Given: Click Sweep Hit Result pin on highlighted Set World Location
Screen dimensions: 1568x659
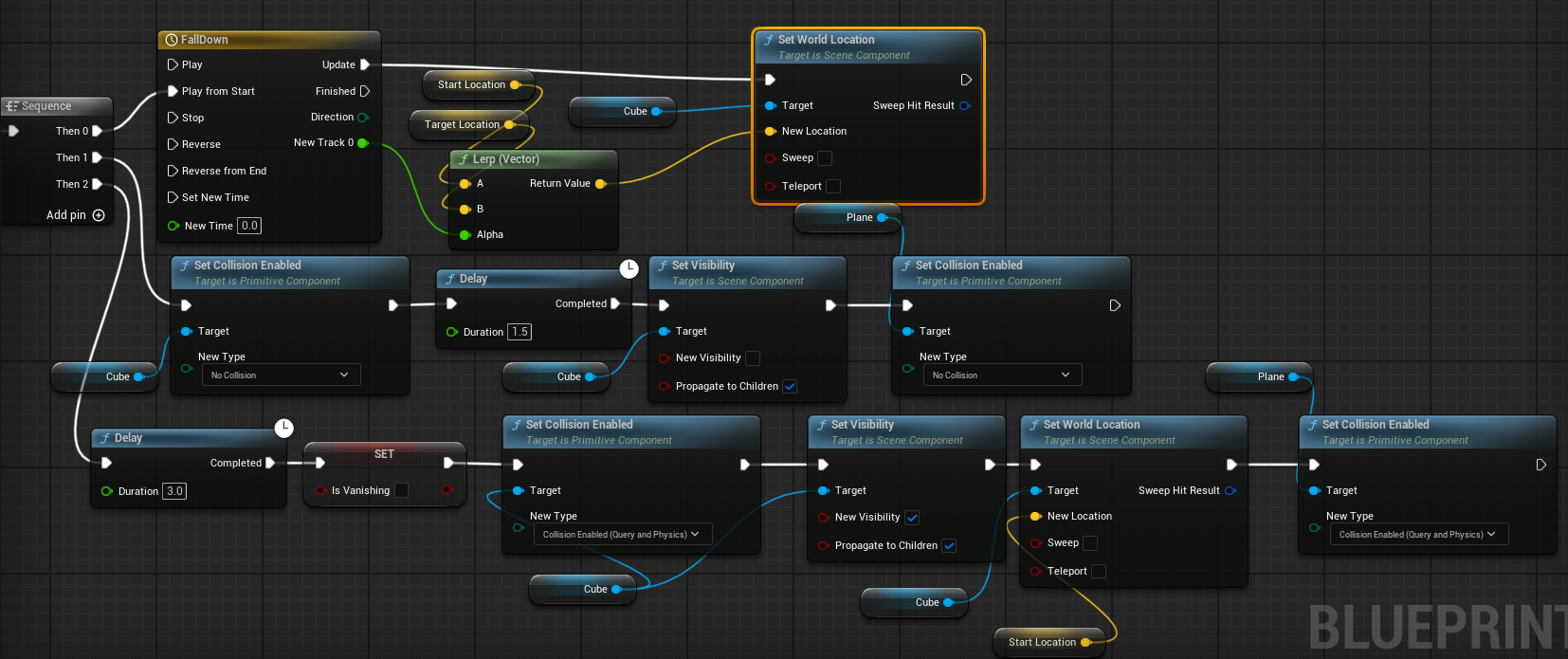Looking at the screenshot, I should point(965,105).
